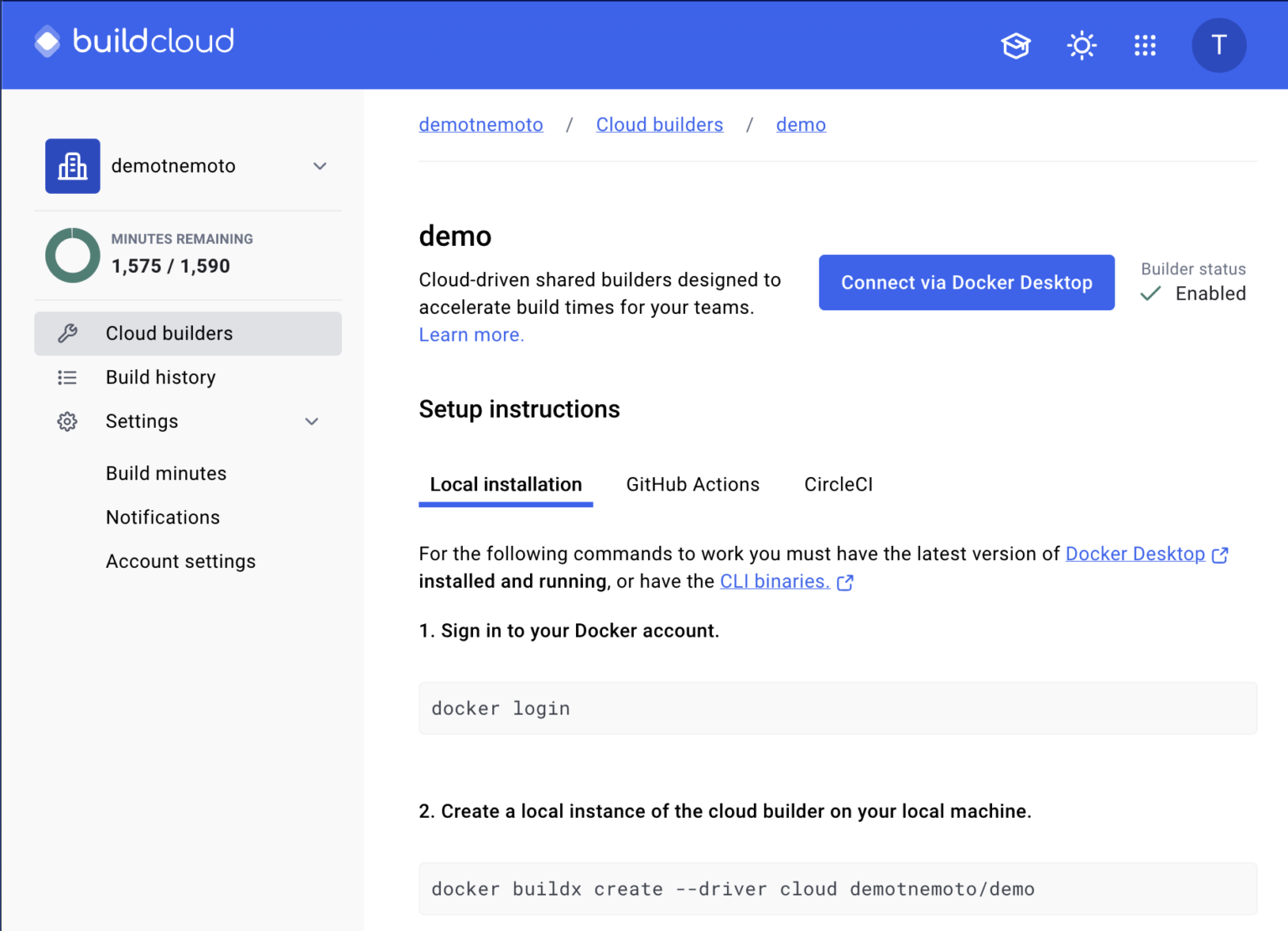Open Build history via its list icon

click(x=67, y=377)
